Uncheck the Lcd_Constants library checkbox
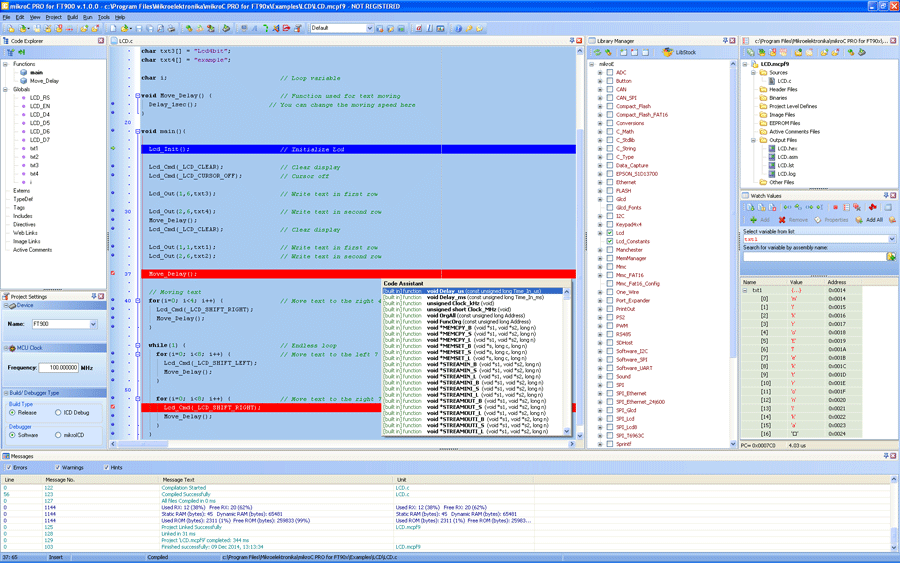900x563 pixels. tap(610, 242)
